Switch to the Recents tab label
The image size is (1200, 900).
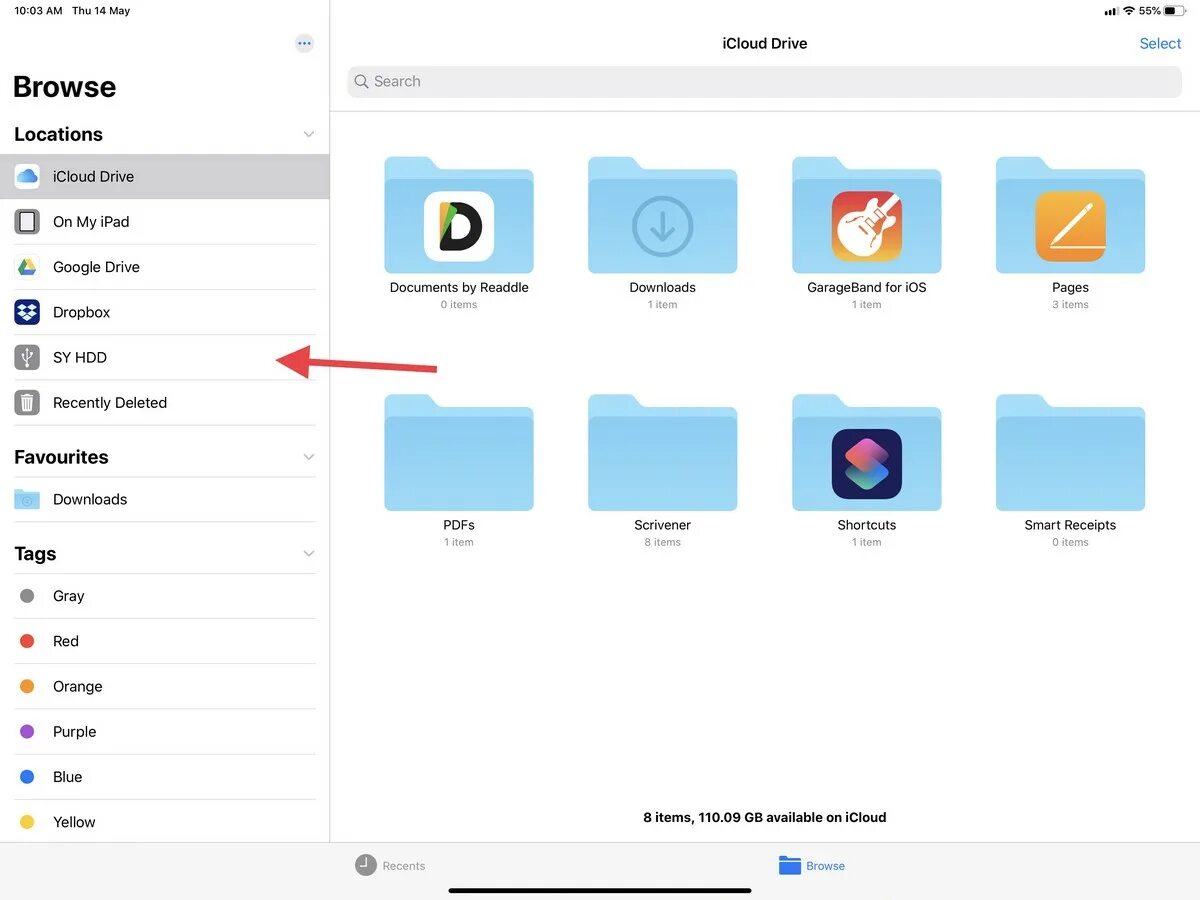[404, 866]
